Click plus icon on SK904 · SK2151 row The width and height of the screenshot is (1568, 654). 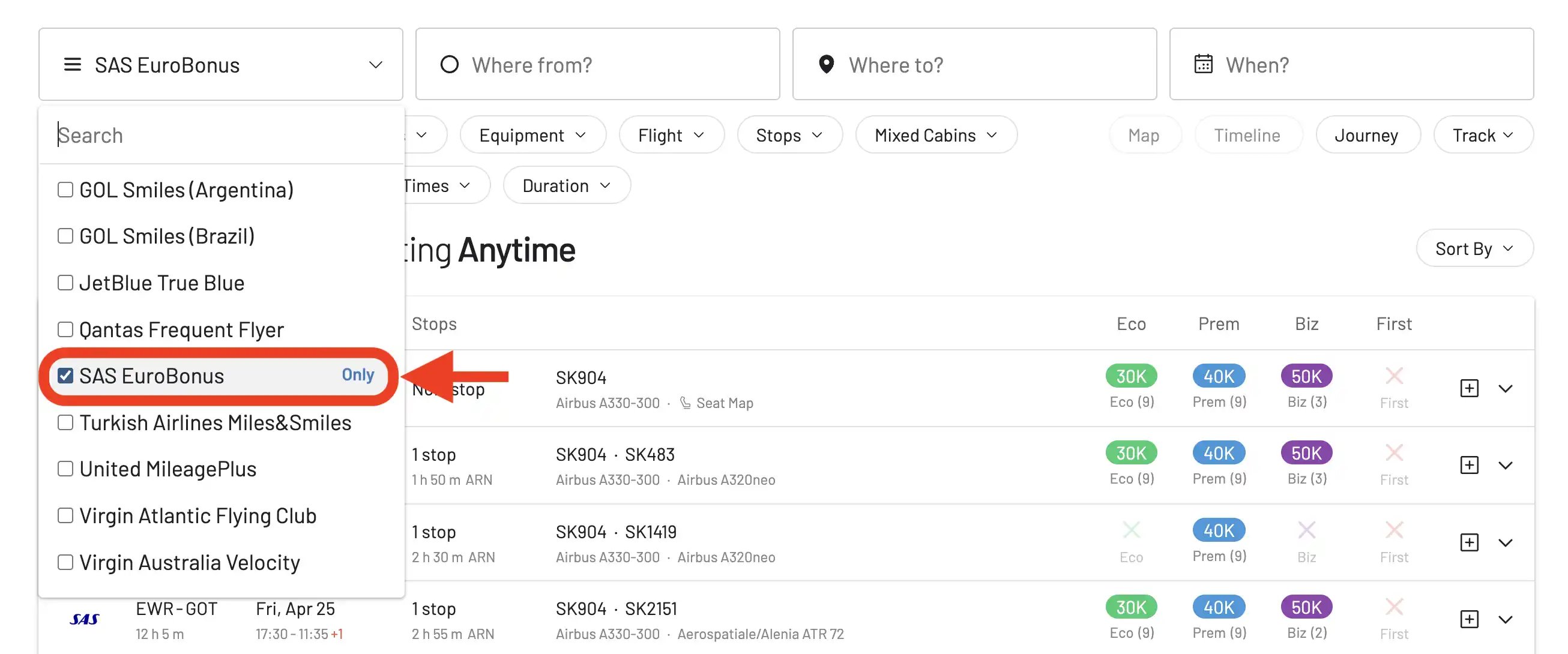coord(1470,619)
